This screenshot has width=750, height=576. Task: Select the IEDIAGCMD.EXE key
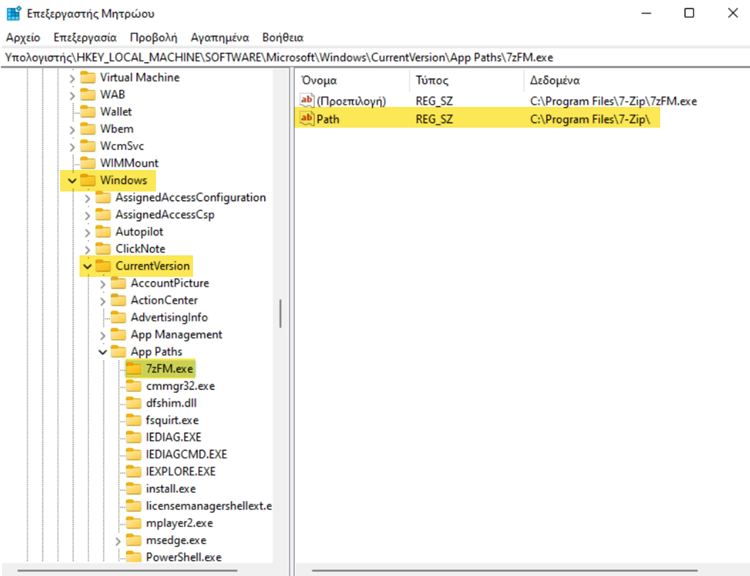(x=186, y=454)
